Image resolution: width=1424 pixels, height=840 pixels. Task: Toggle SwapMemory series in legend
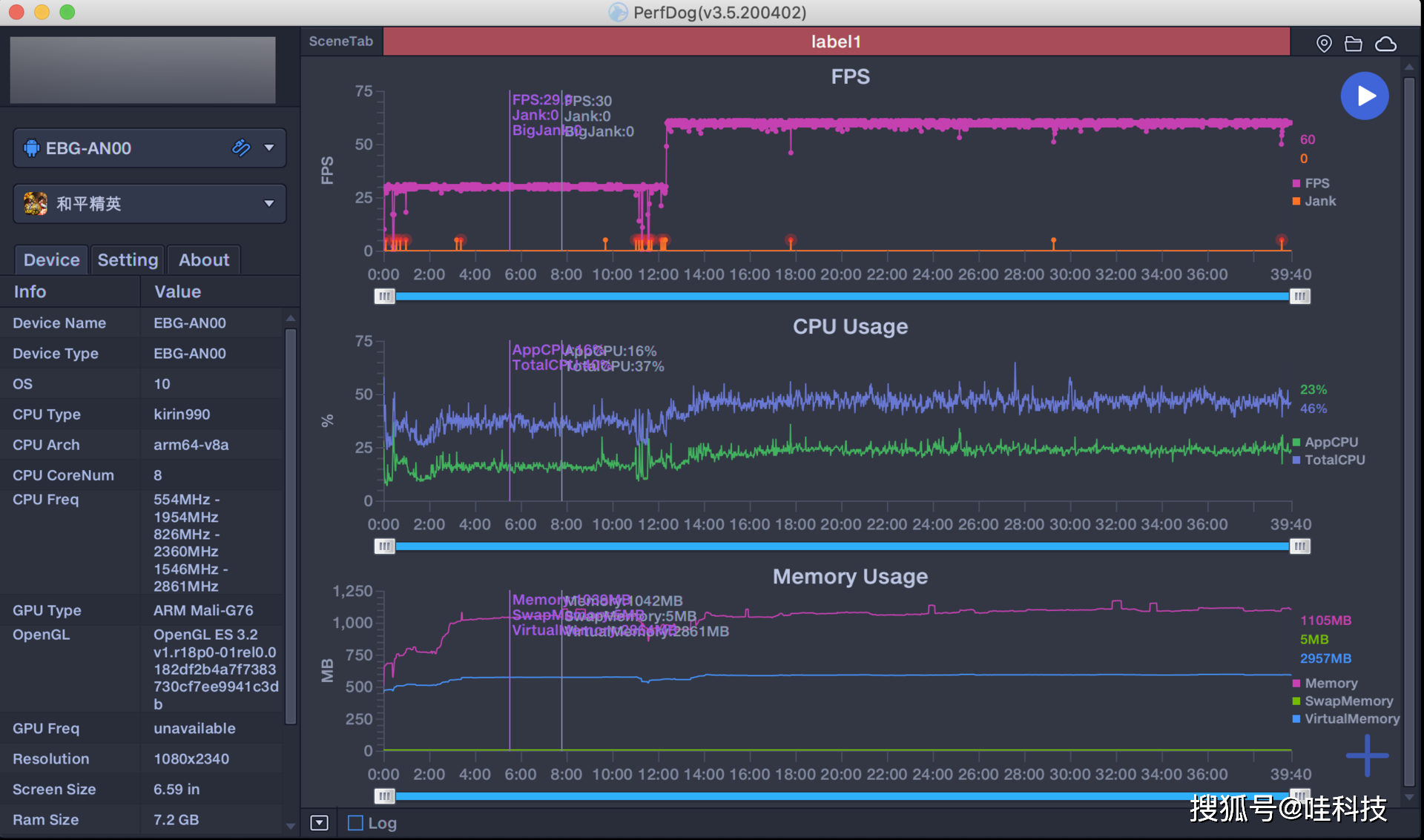1348,701
